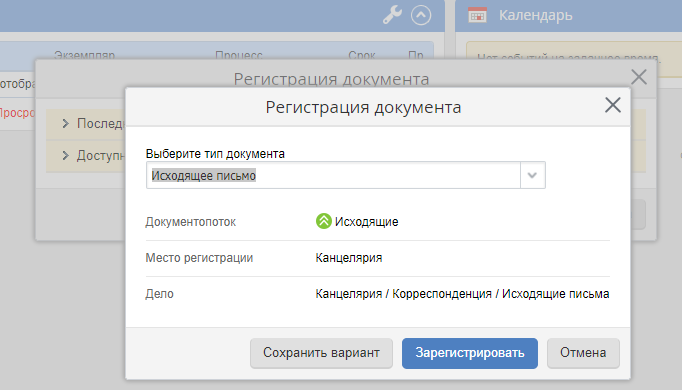Click the Процесс column header
The image size is (682, 390).
pos(239,55)
